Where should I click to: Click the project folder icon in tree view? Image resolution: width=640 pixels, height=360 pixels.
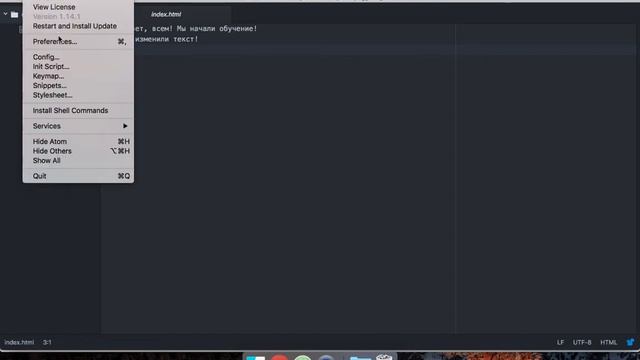click(x=15, y=15)
